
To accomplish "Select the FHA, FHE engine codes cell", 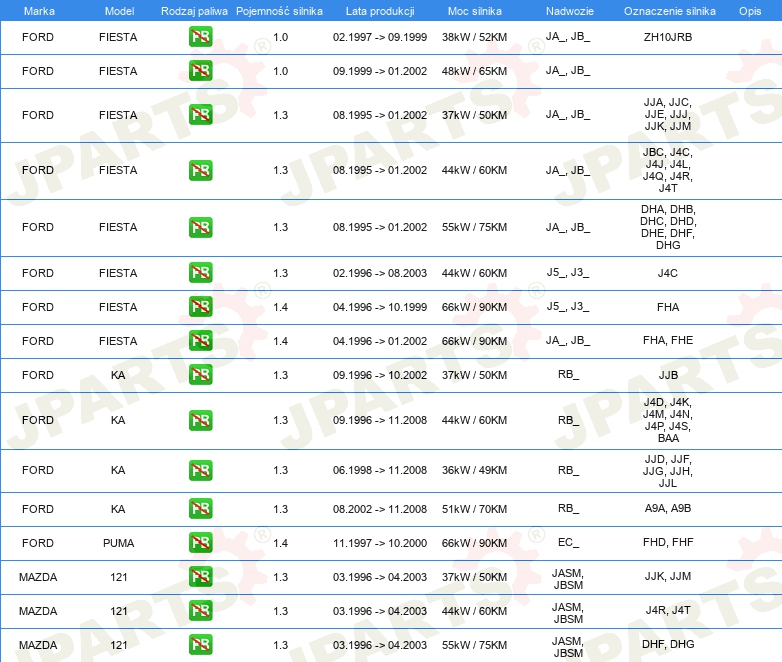I will (668, 340).
